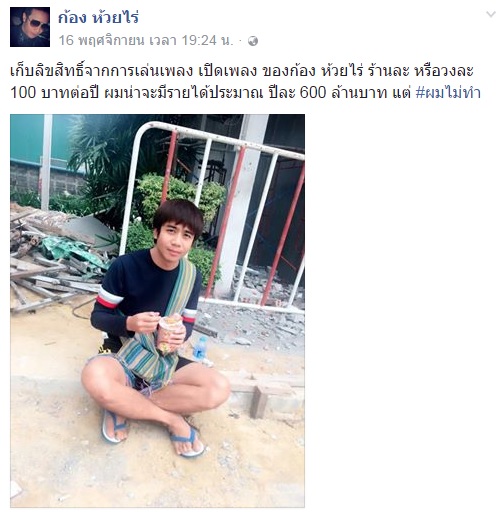This screenshot has height=519, width=496.
Task: Follow the #ผมไม่ทำ hashtag
Action: coord(448,93)
